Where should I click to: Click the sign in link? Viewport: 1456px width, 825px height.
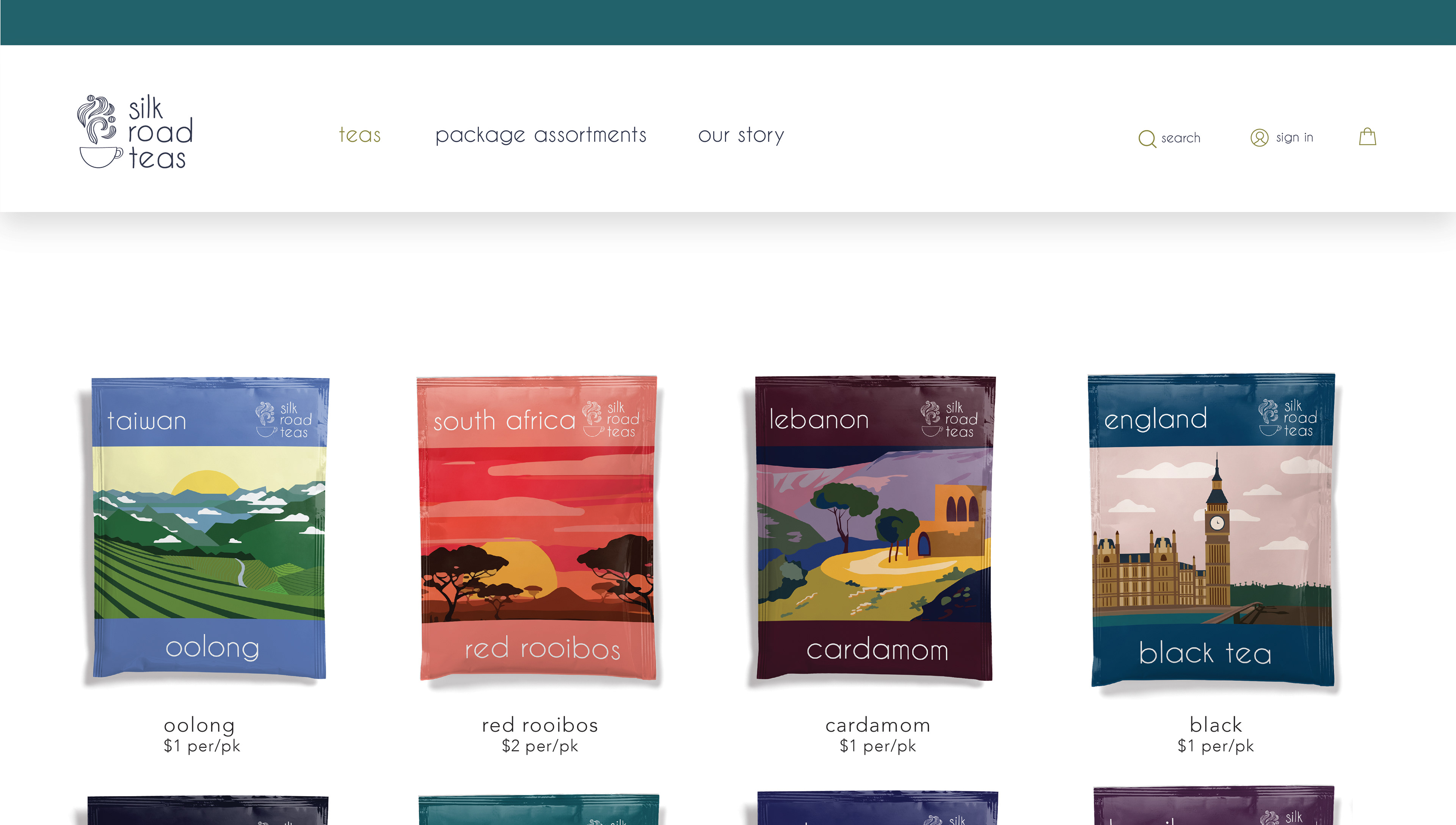[1294, 138]
